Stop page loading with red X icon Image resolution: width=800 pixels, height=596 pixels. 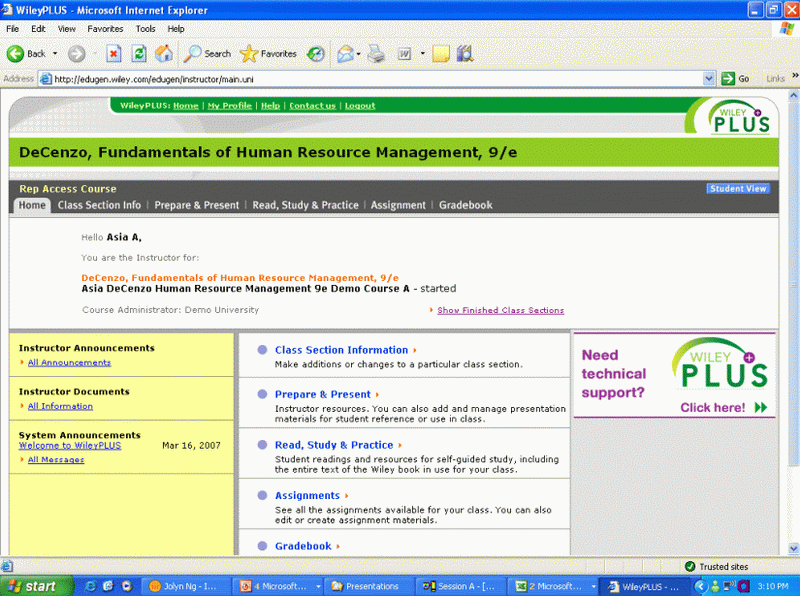click(x=113, y=54)
